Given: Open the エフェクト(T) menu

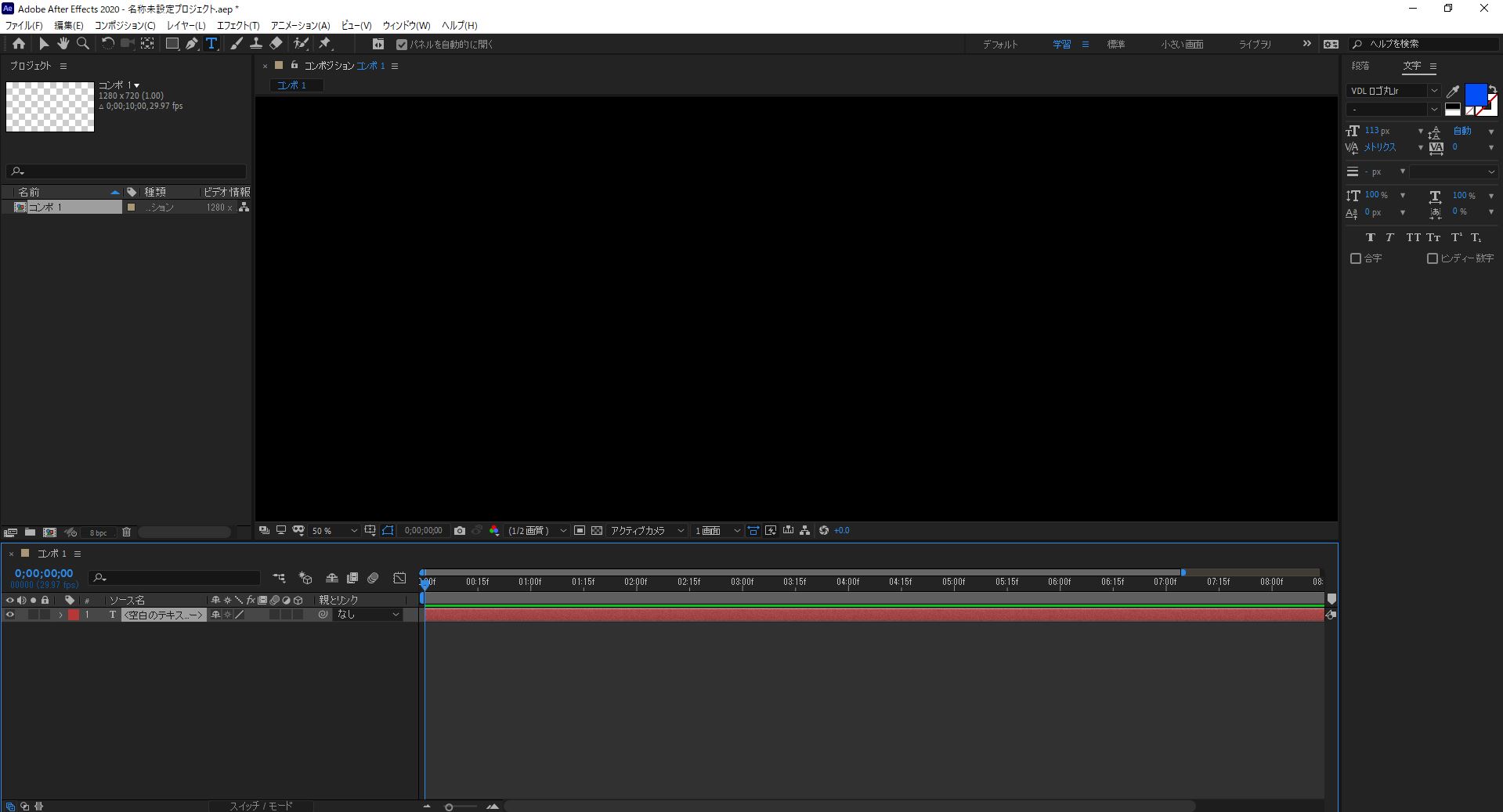Looking at the screenshot, I should pos(238,26).
